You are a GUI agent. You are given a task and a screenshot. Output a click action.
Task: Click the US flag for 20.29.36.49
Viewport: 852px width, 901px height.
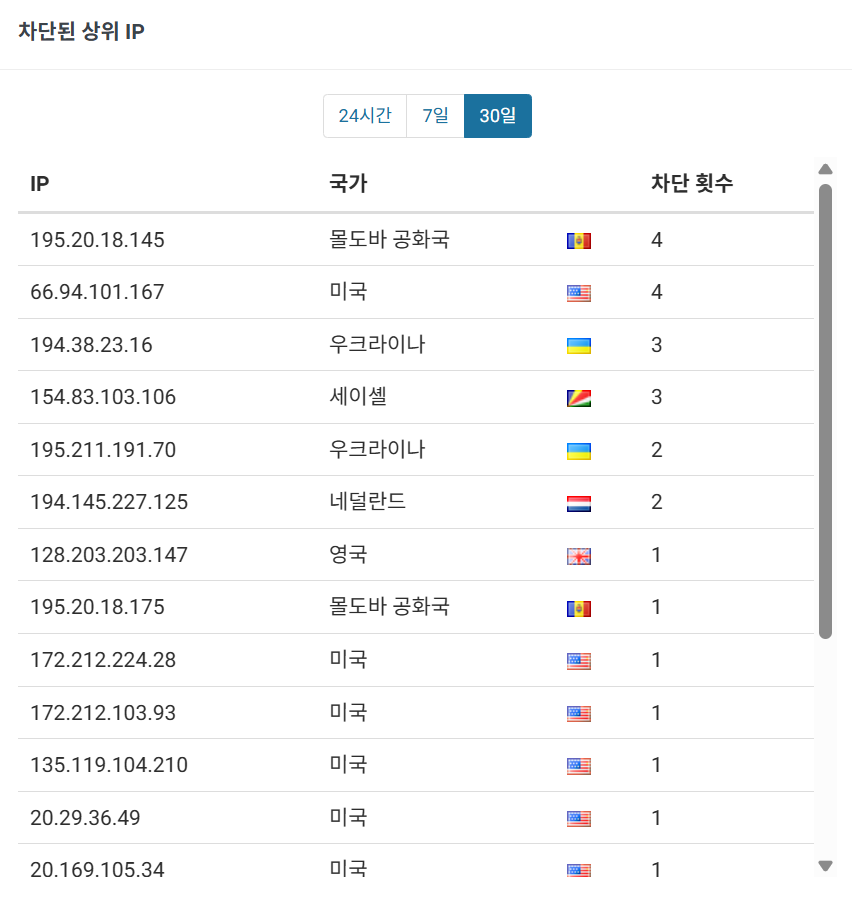click(x=579, y=819)
